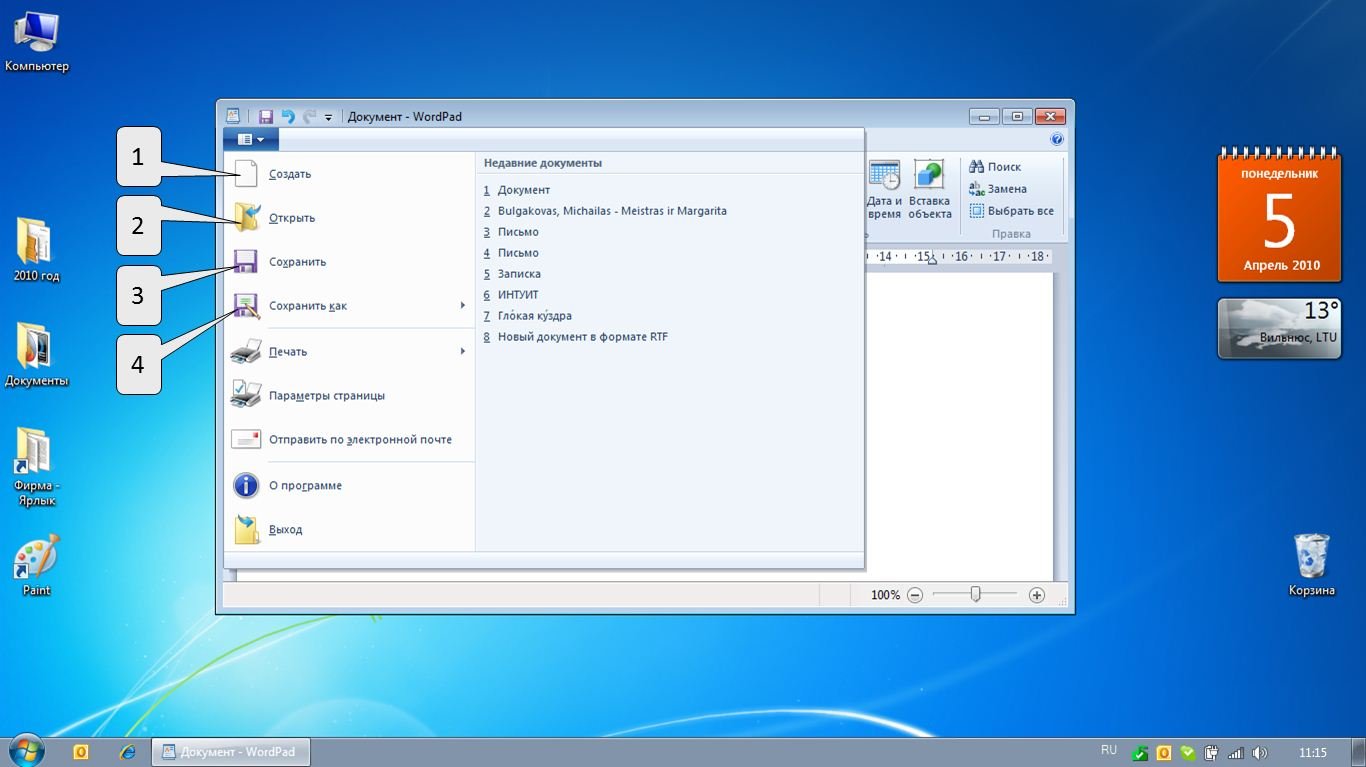Collapse the blue WordPad file menu button
1366x767 pixels.
pos(250,140)
